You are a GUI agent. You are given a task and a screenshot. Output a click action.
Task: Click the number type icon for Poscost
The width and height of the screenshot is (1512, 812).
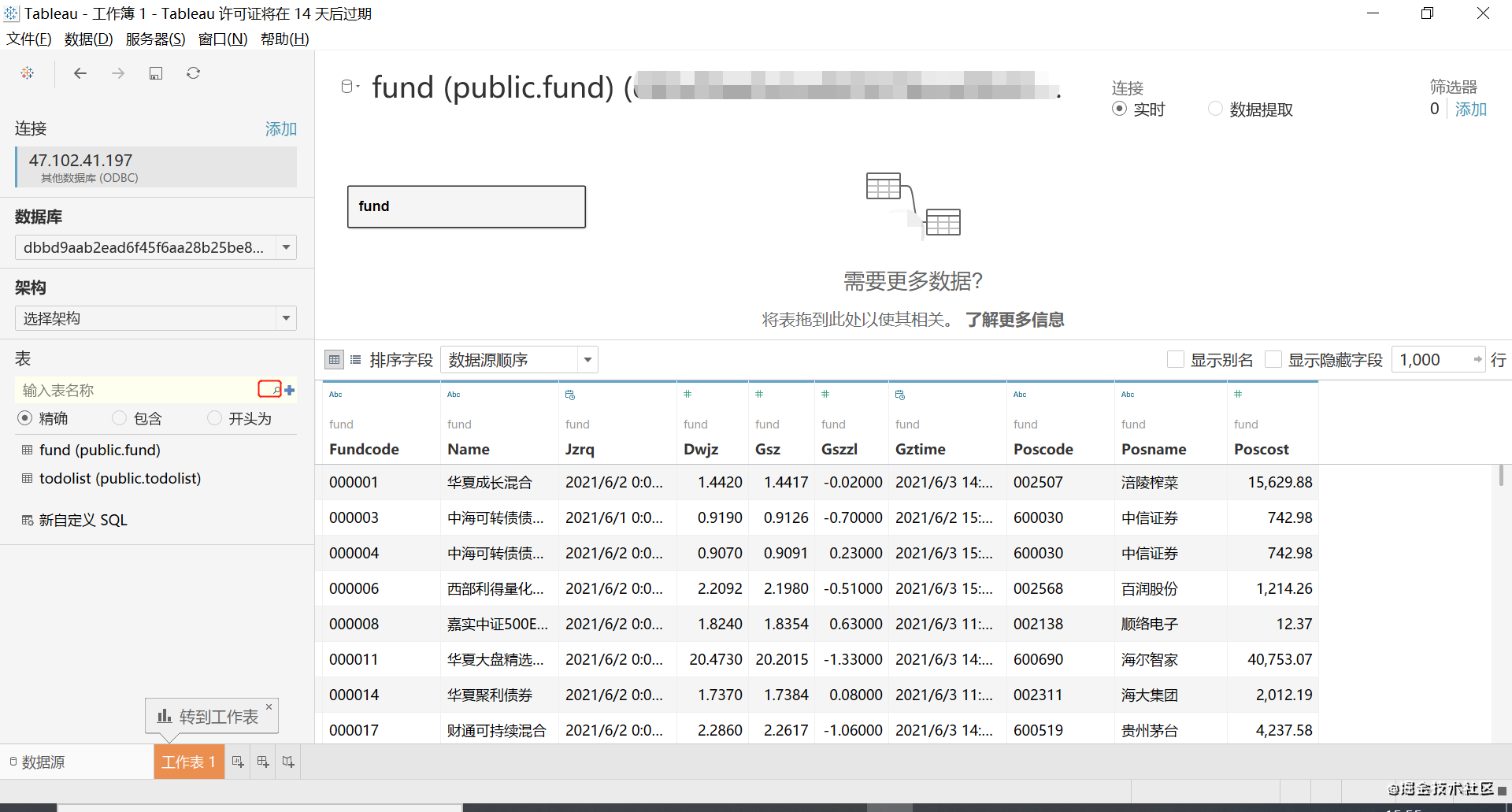(1238, 394)
